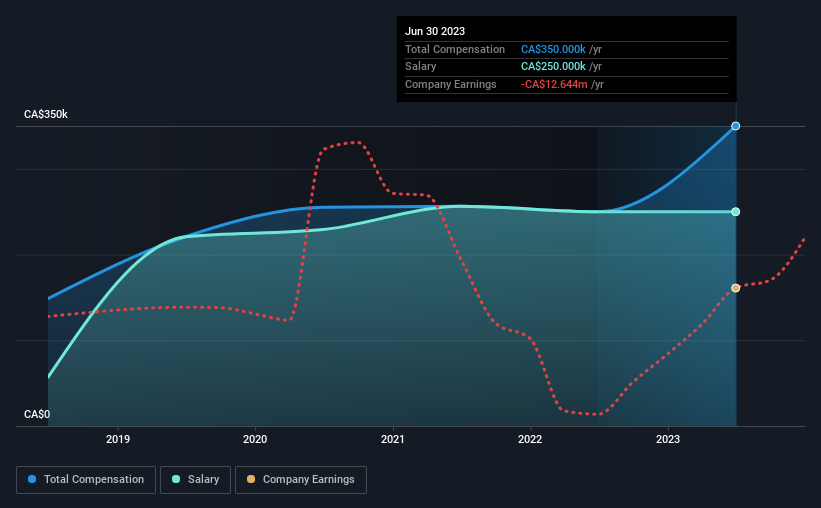821x508 pixels.
Task: Click the 2021 x-axis label
Action: [393, 439]
